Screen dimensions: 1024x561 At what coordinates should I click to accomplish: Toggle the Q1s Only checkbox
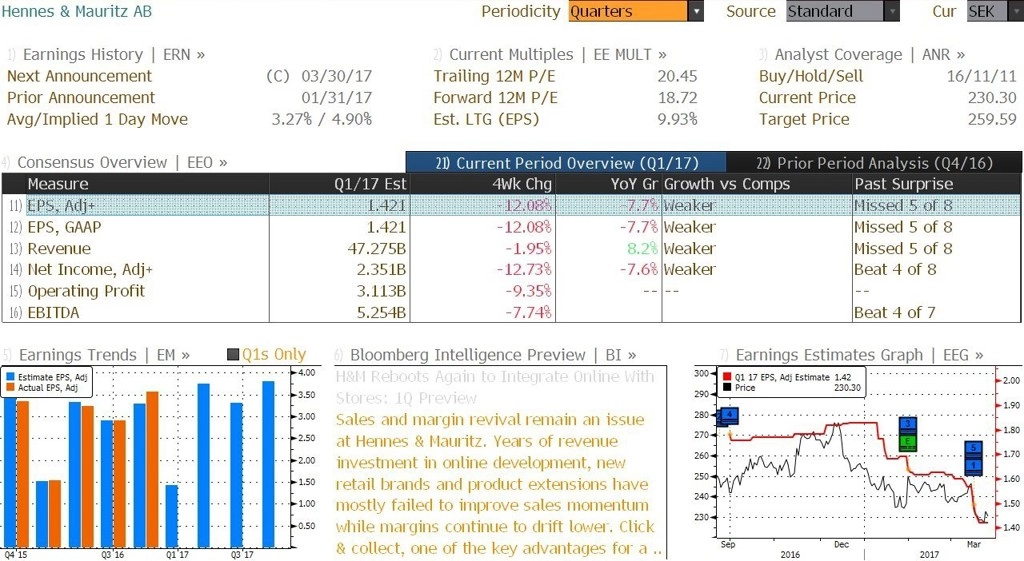click(232, 355)
